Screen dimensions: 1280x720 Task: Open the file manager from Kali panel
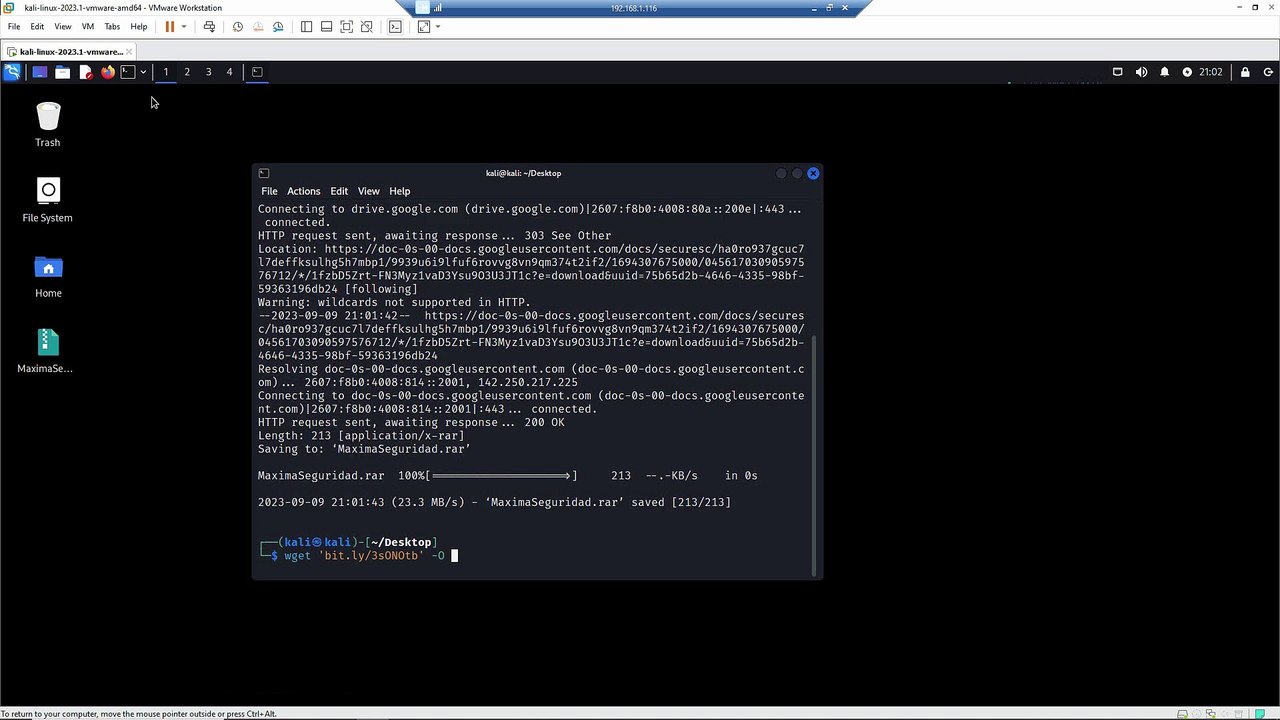tap(62, 72)
